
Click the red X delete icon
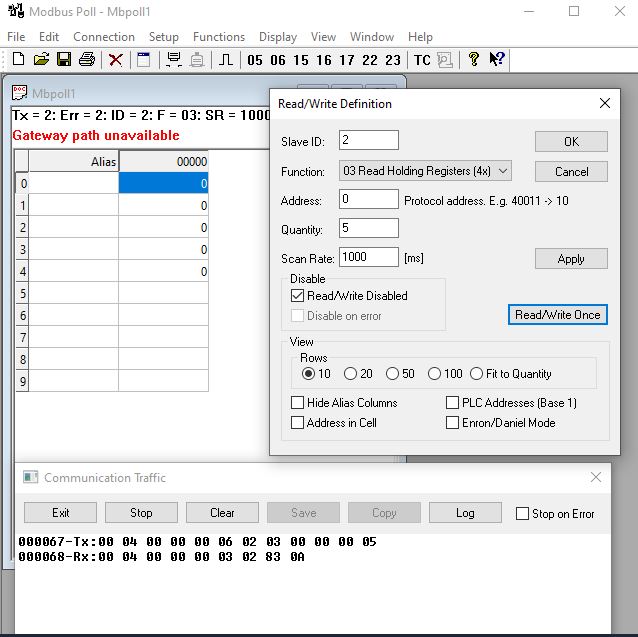click(116, 60)
